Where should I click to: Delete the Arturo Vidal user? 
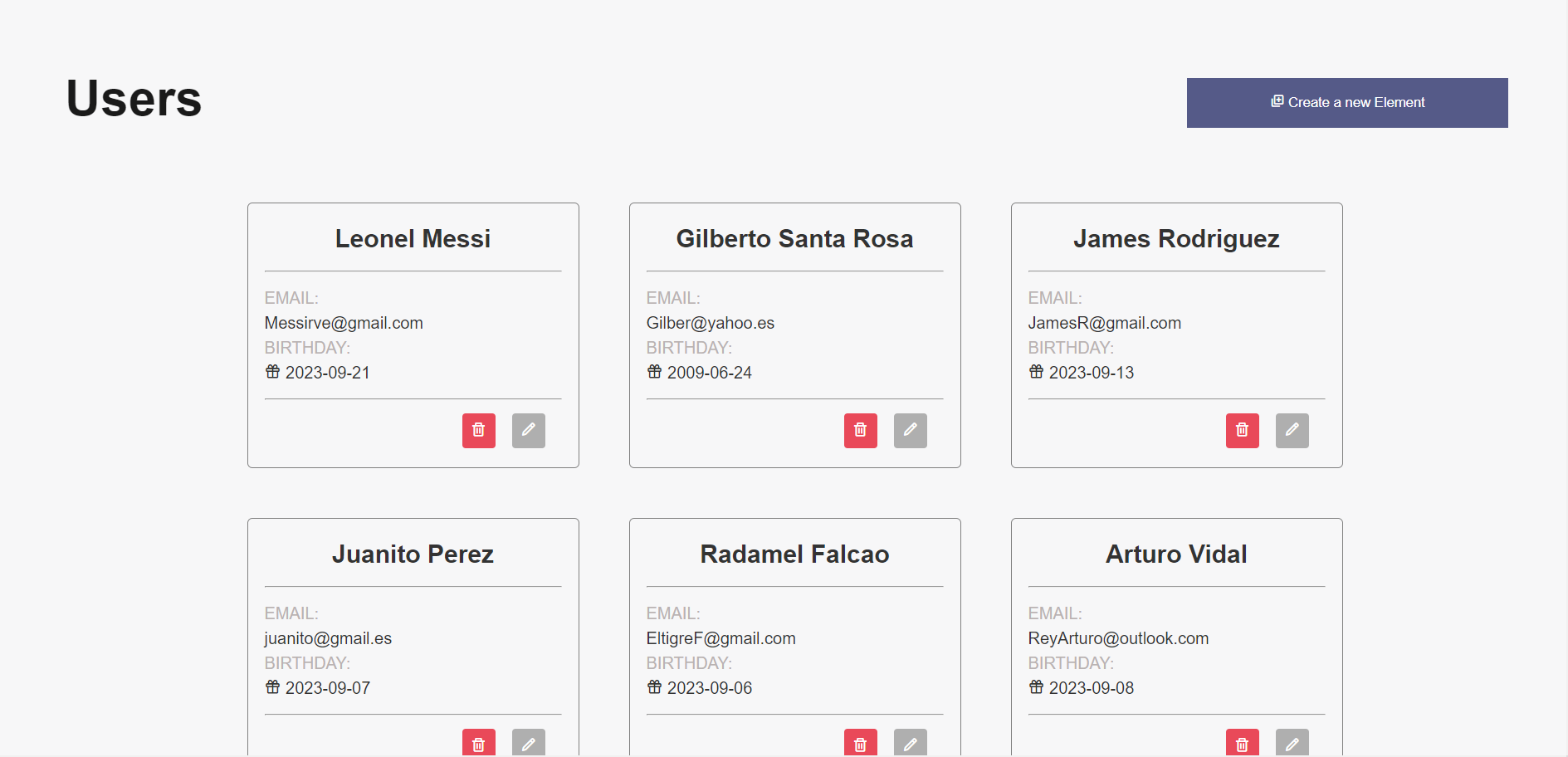coord(1242,743)
